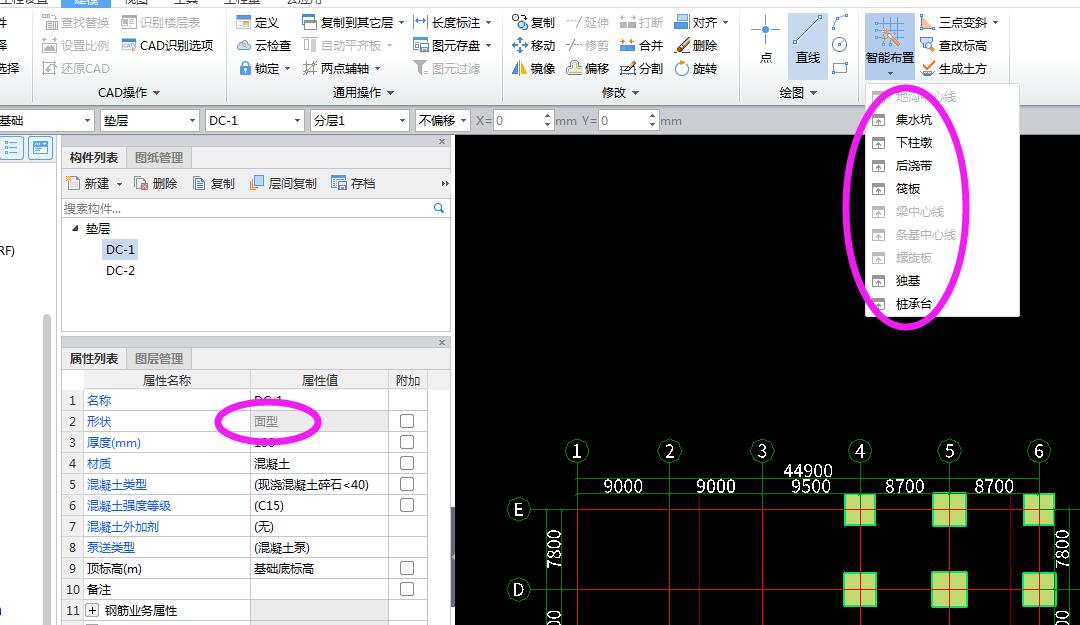Switch to the 图纸管理 tab
Image resolution: width=1080 pixels, height=625 pixels.
(x=159, y=158)
